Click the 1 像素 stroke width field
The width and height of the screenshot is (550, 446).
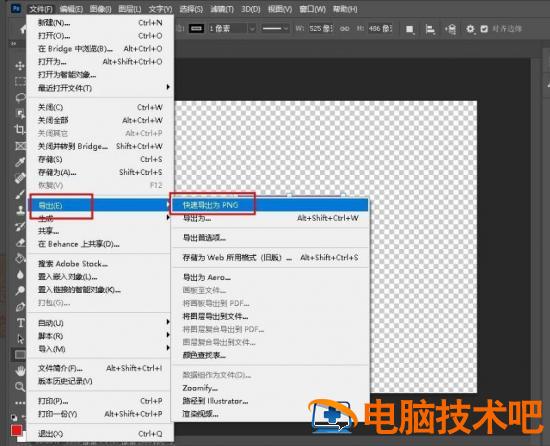pyautogui.click(x=228, y=29)
